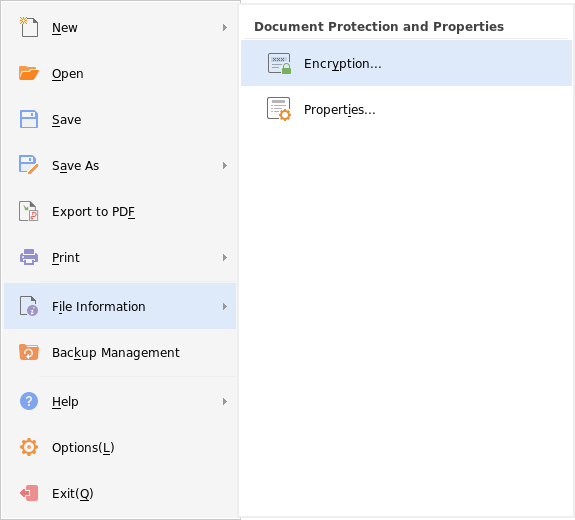Click the Save As pencil-disk icon
Viewport: 575px width, 520px height.
pos(29,165)
